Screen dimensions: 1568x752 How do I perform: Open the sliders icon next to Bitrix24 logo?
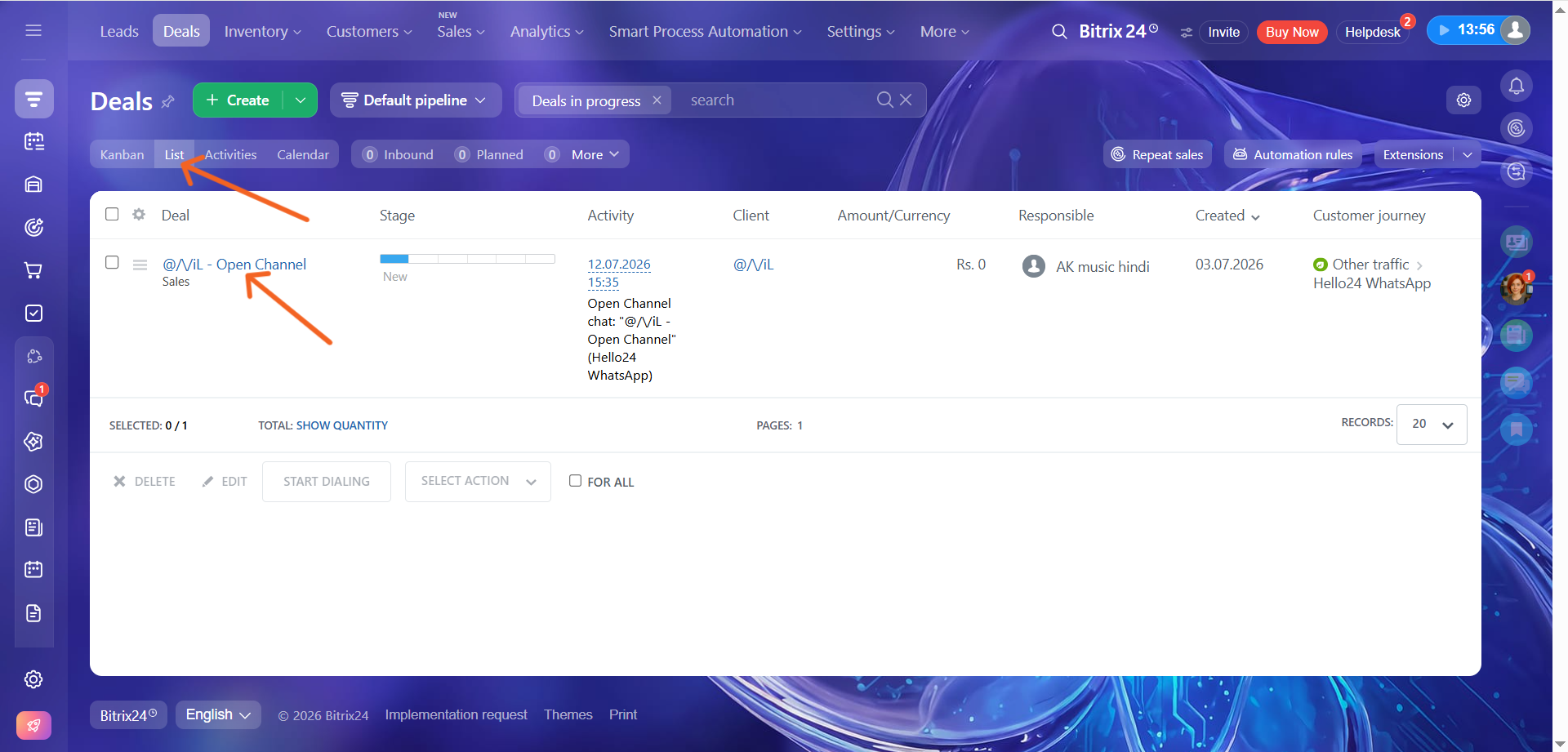(x=1186, y=32)
